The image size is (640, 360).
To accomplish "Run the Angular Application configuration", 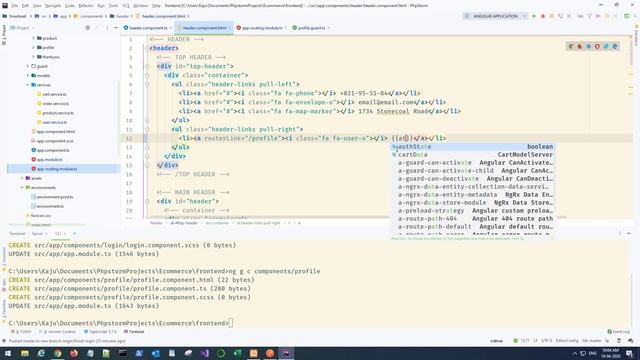I will [x=534, y=16].
